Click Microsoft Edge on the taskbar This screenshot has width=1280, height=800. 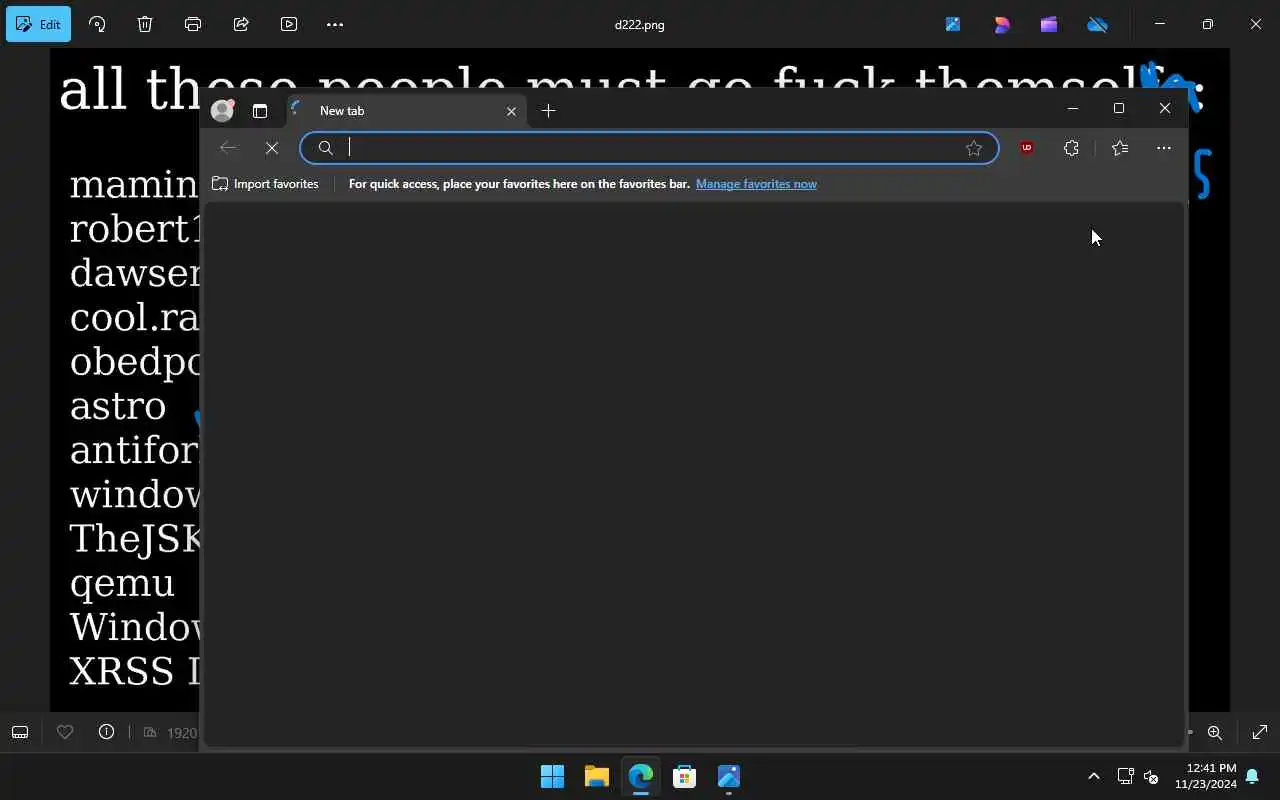point(641,776)
